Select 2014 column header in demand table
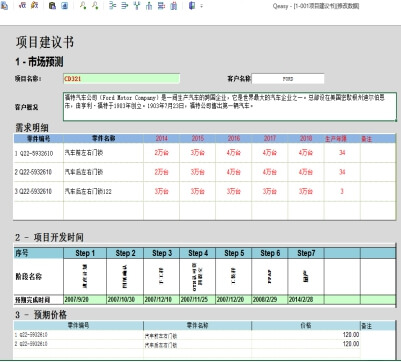This screenshot has width=401, height=362. 161,138
